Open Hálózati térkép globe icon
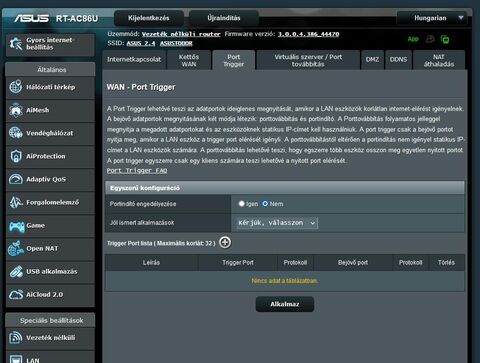Screen dimensions: 480x363 tap(16, 87)
